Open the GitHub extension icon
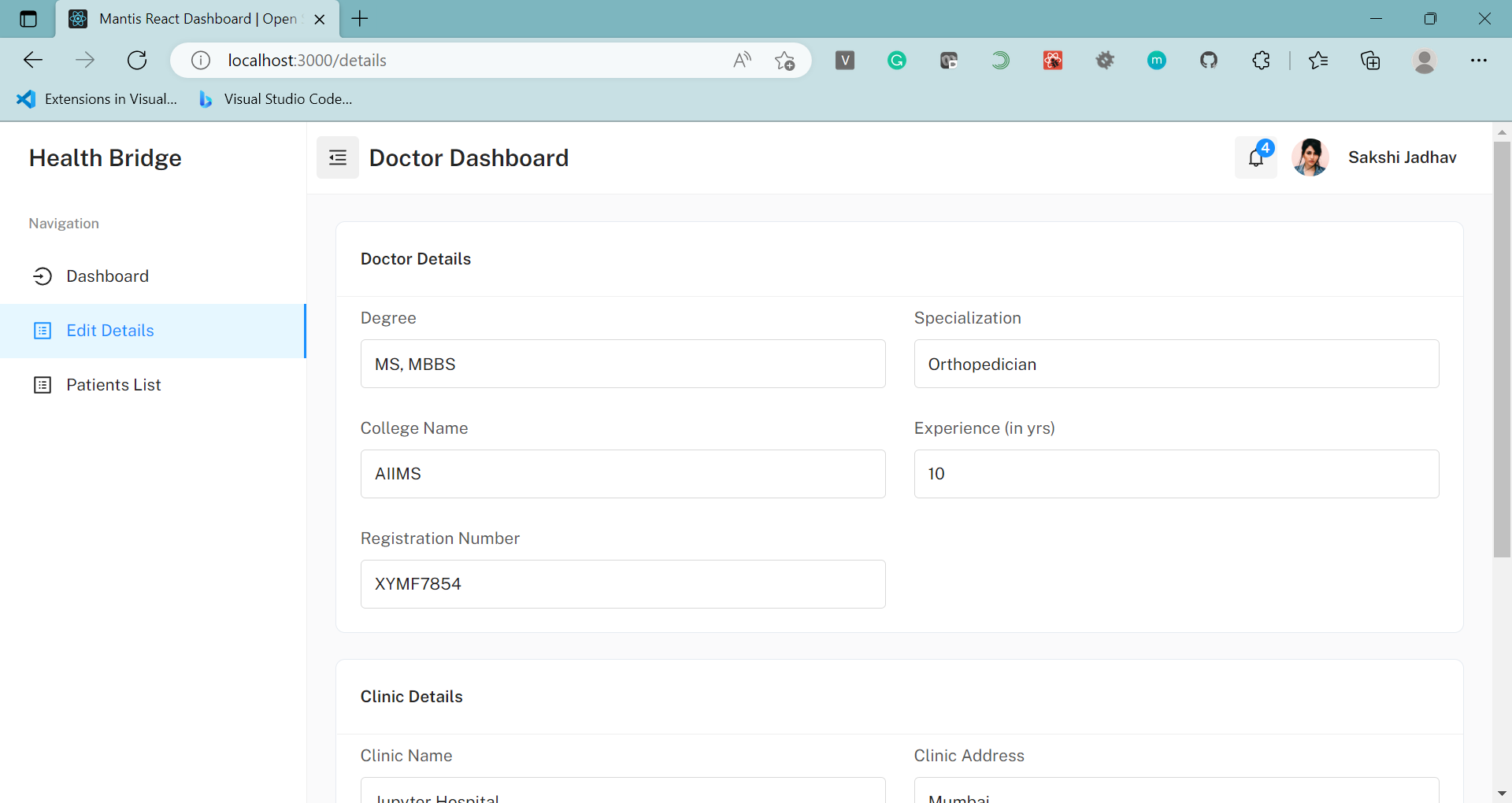This screenshot has height=803, width=1512. [1210, 60]
